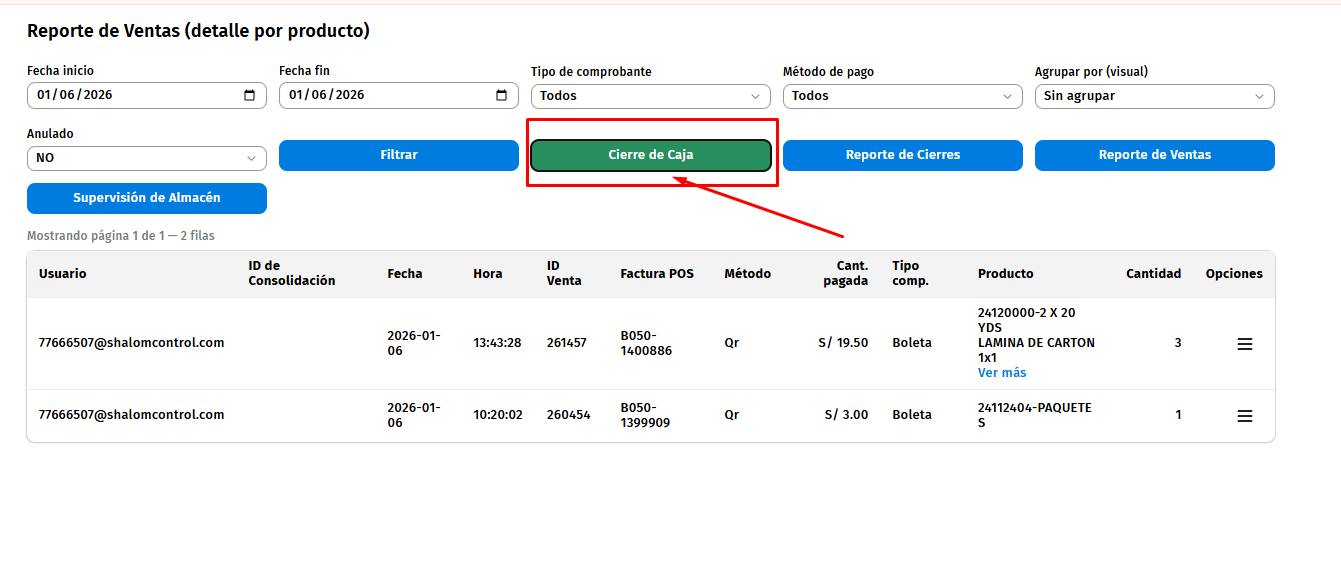
Task: Expand the Tipo de comprobante dropdown
Action: [x=650, y=96]
